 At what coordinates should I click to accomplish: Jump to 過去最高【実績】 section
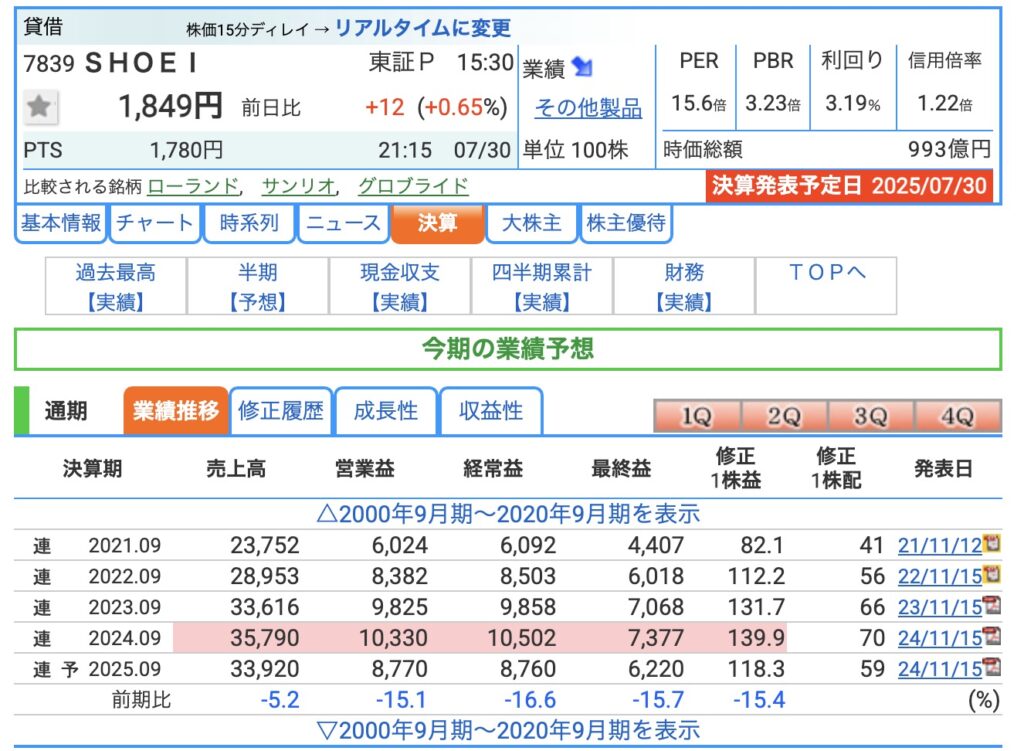(116, 286)
